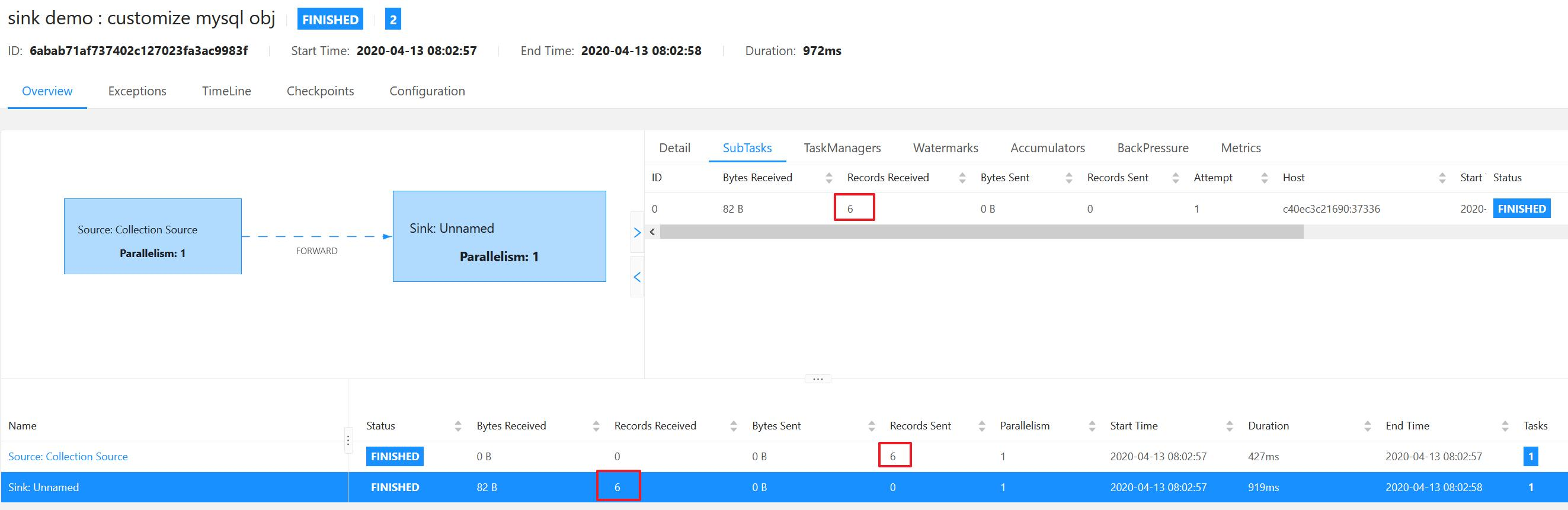Open the Watermarks tab
This screenshot has height=510, width=1568.
click(x=945, y=148)
